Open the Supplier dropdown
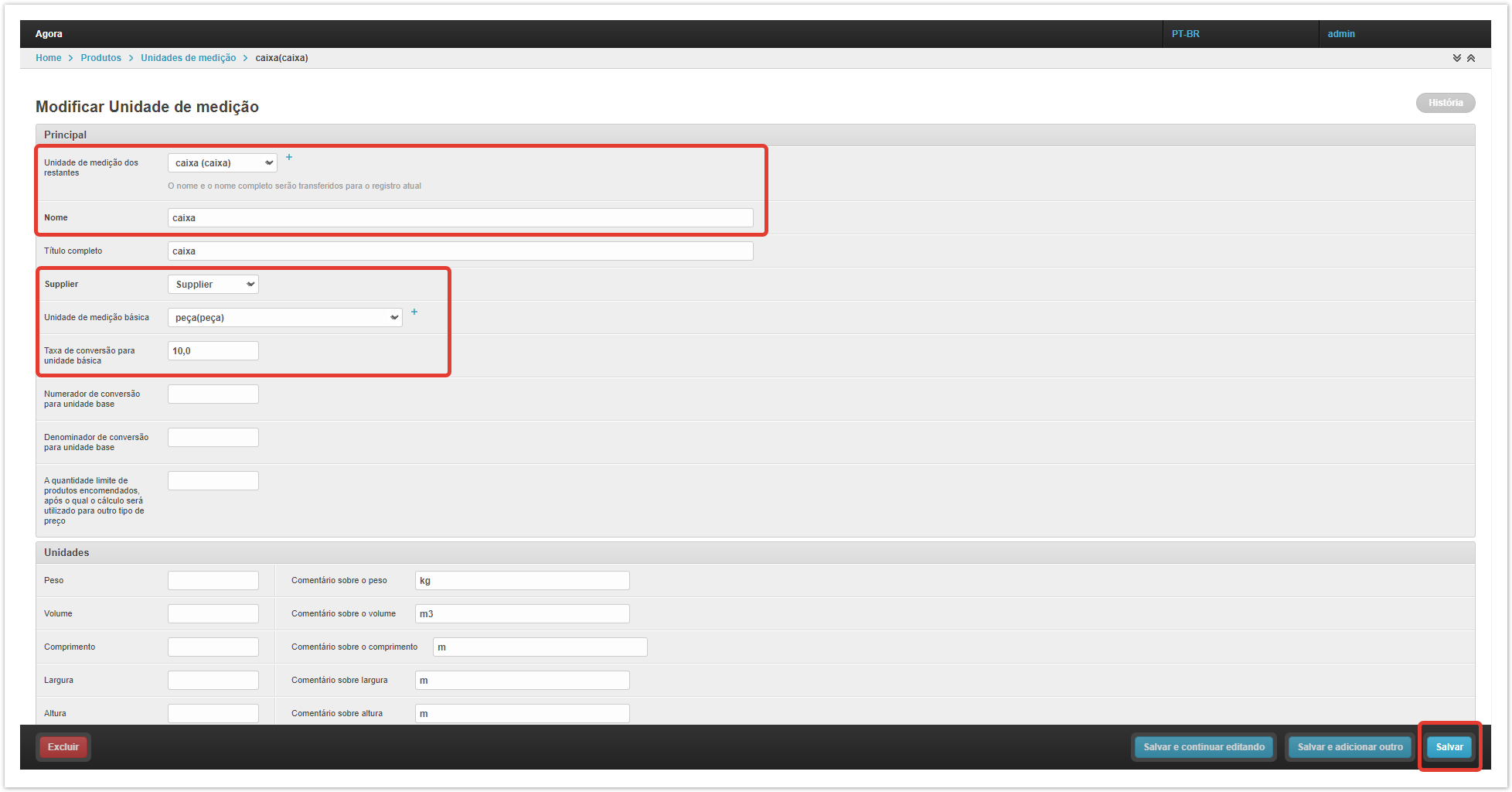1512x792 pixels. coord(213,285)
